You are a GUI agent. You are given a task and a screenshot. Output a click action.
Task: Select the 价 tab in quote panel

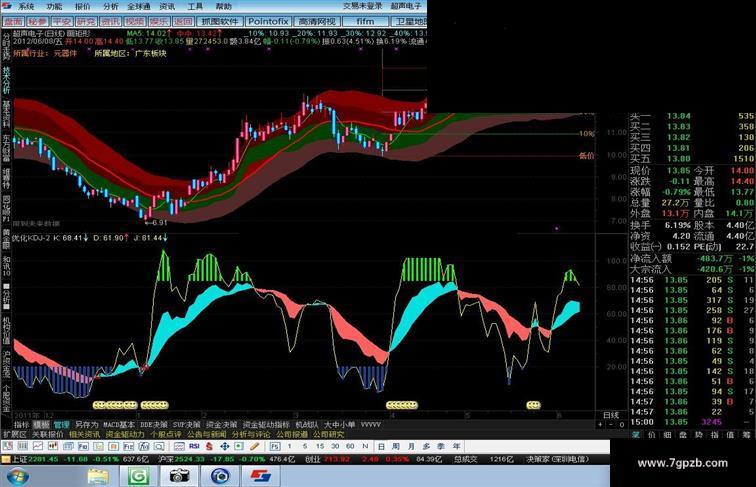pos(651,434)
